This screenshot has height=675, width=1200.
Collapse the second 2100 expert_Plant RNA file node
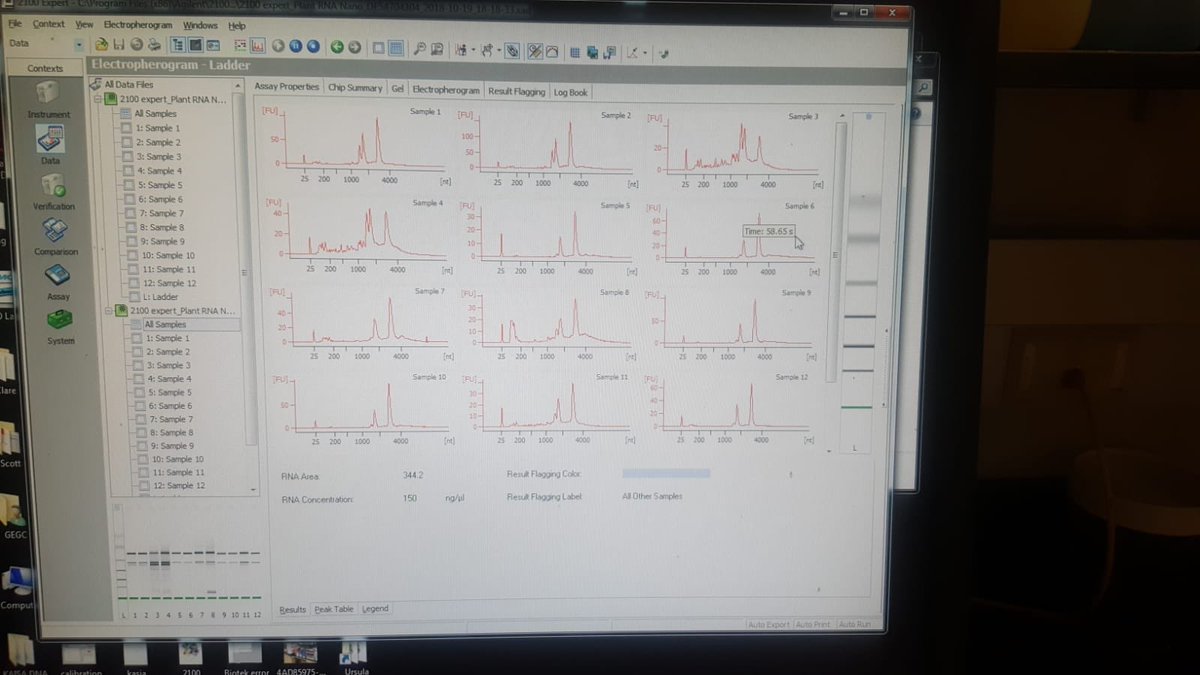pyautogui.click(x=109, y=311)
